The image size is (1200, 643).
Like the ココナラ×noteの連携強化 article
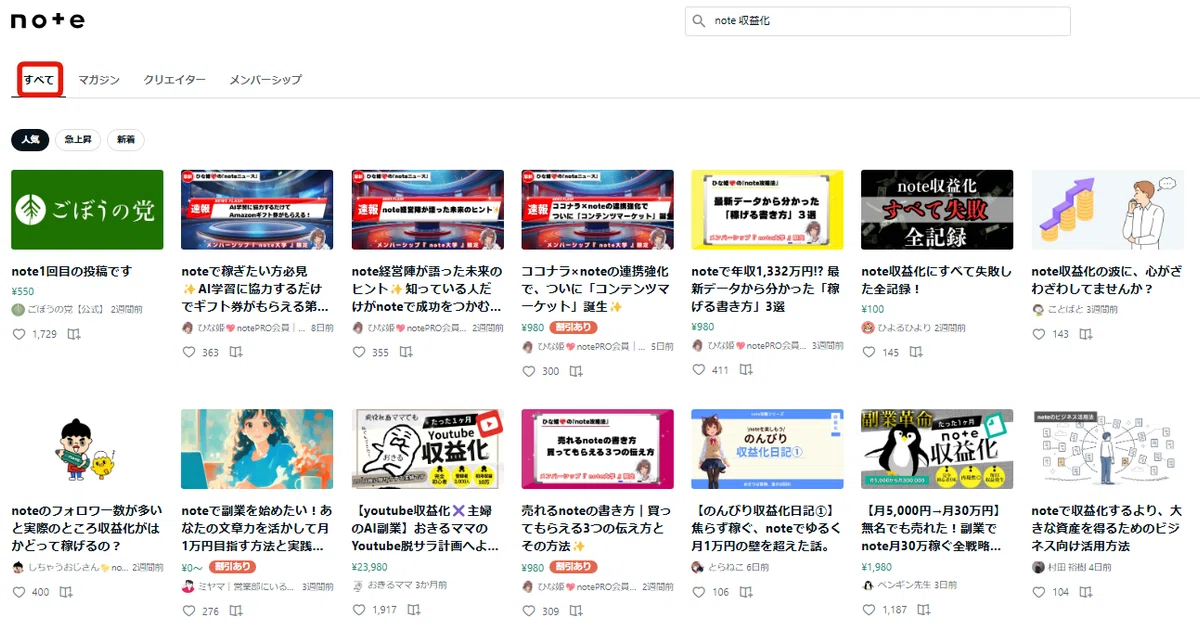pyautogui.click(x=529, y=371)
